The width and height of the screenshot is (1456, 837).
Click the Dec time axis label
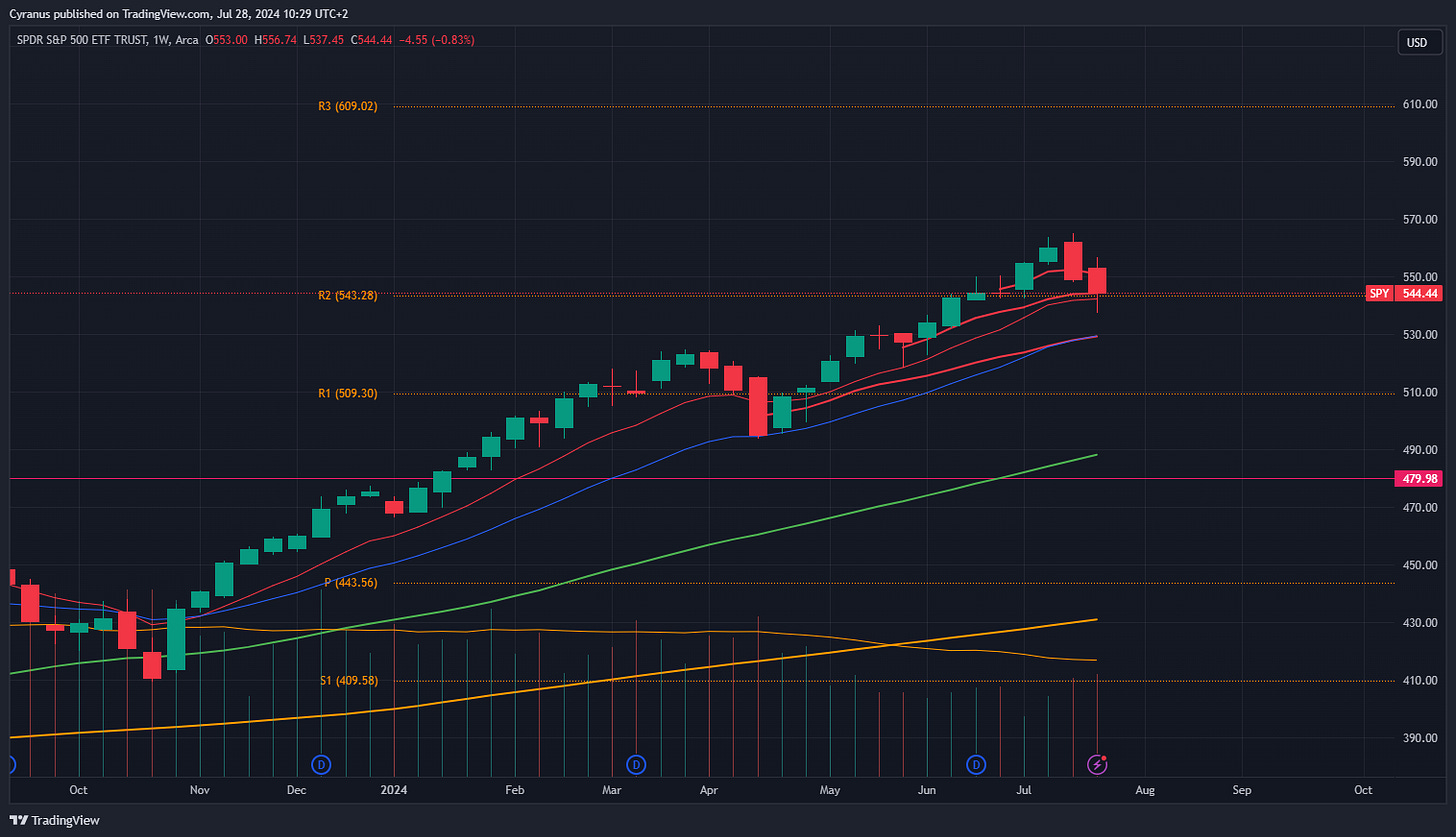click(x=296, y=789)
